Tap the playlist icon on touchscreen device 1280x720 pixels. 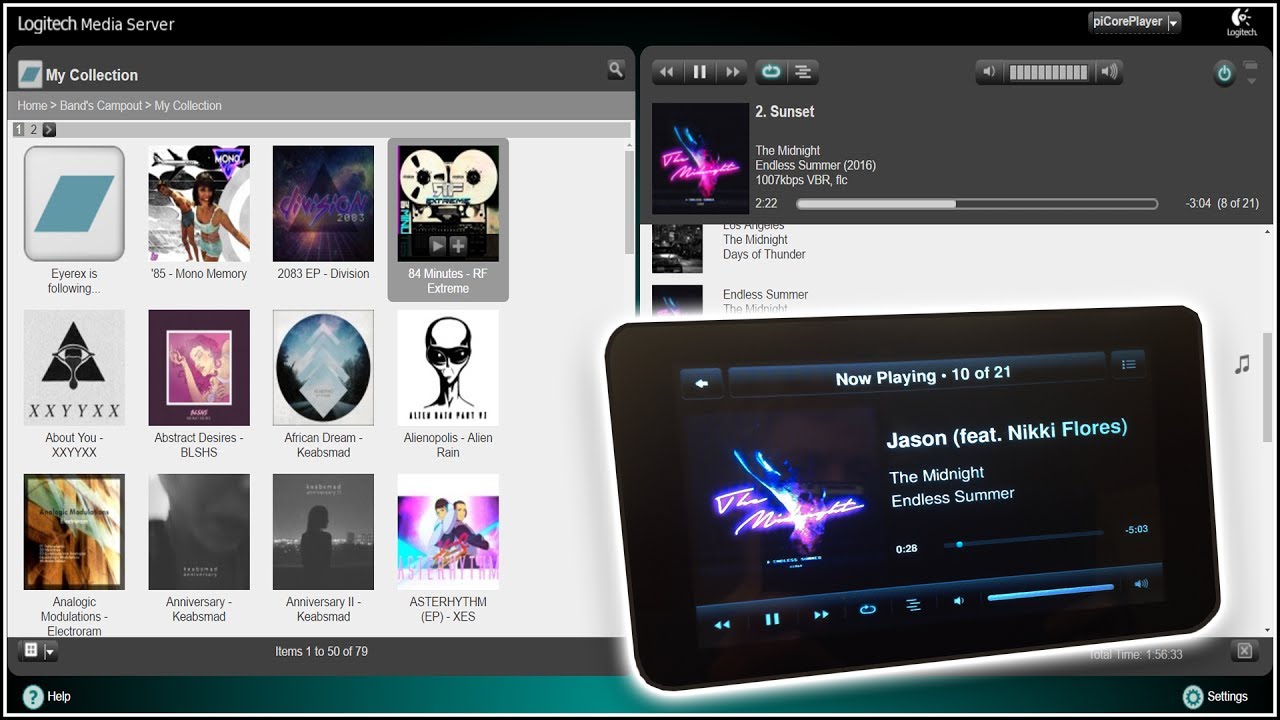tap(1128, 364)
